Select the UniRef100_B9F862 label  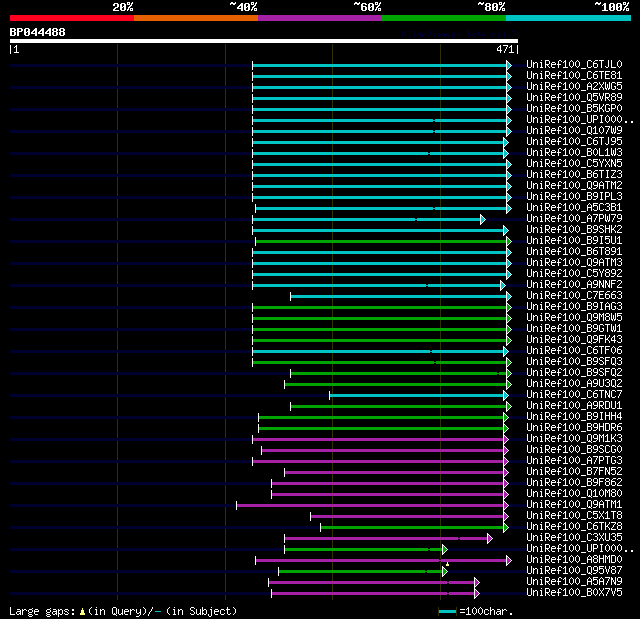(574, 483)
